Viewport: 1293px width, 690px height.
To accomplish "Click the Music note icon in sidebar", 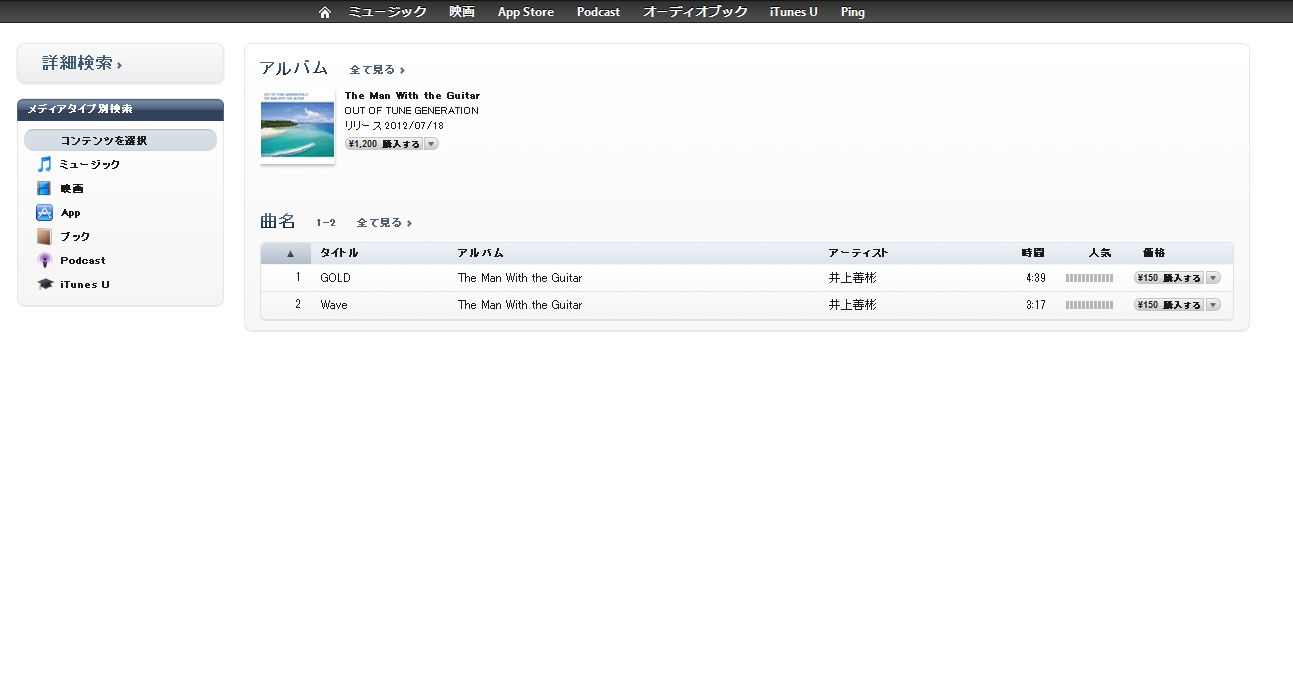I will (x=44, y=164).
